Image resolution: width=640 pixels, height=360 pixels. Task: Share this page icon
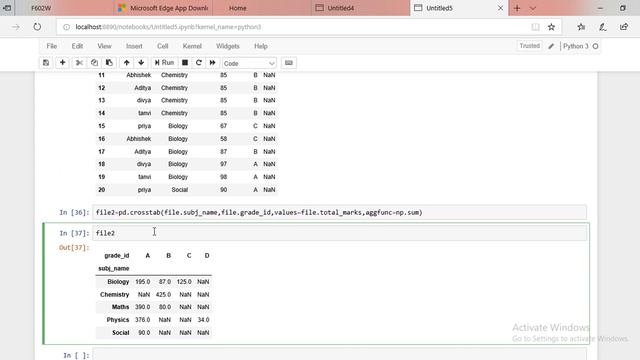tap(624, 27)
